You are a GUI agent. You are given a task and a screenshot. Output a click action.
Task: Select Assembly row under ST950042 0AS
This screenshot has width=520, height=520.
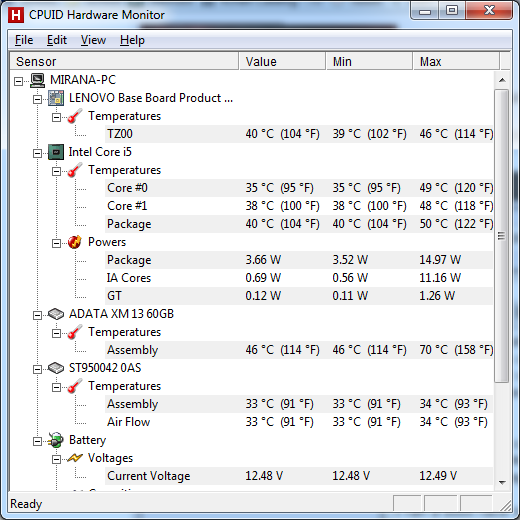coord(299,404)
